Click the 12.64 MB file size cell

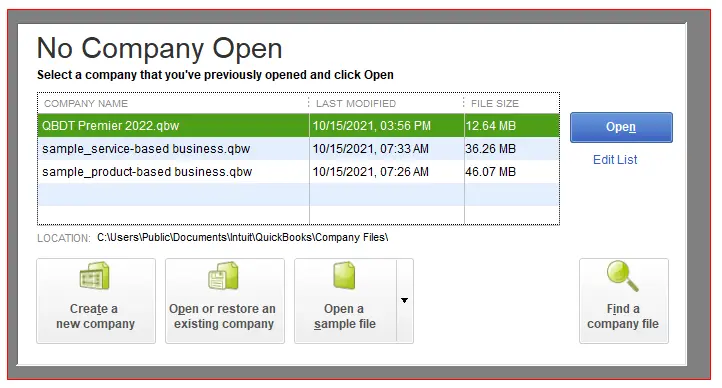490,126
